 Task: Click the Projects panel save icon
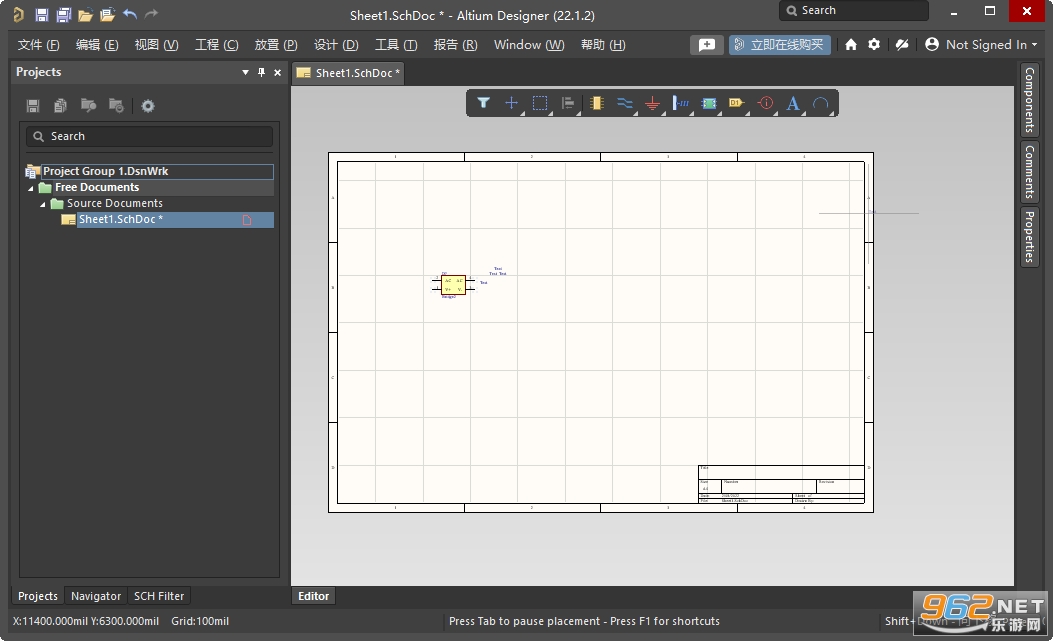pos(32,105)
